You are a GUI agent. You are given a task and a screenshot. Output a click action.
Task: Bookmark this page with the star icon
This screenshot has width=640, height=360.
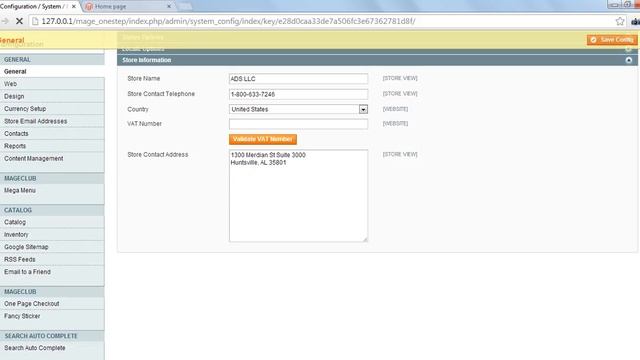coord(620,21)
